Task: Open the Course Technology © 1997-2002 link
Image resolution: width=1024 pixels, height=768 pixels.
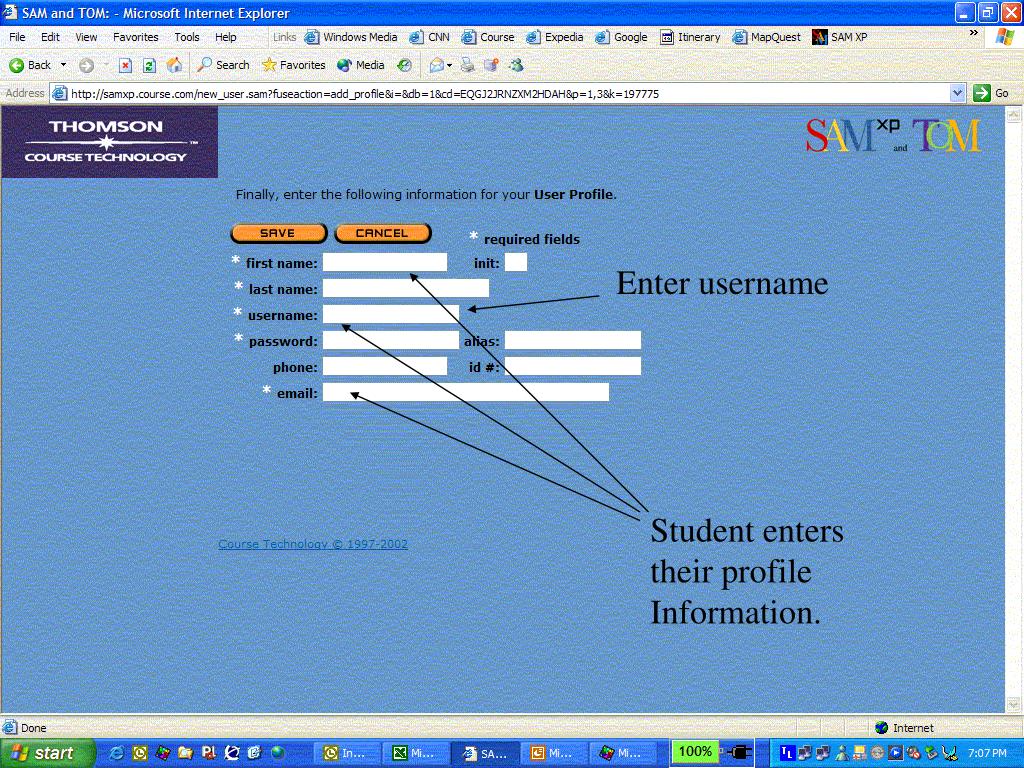Action: click(x=313, y=544)
